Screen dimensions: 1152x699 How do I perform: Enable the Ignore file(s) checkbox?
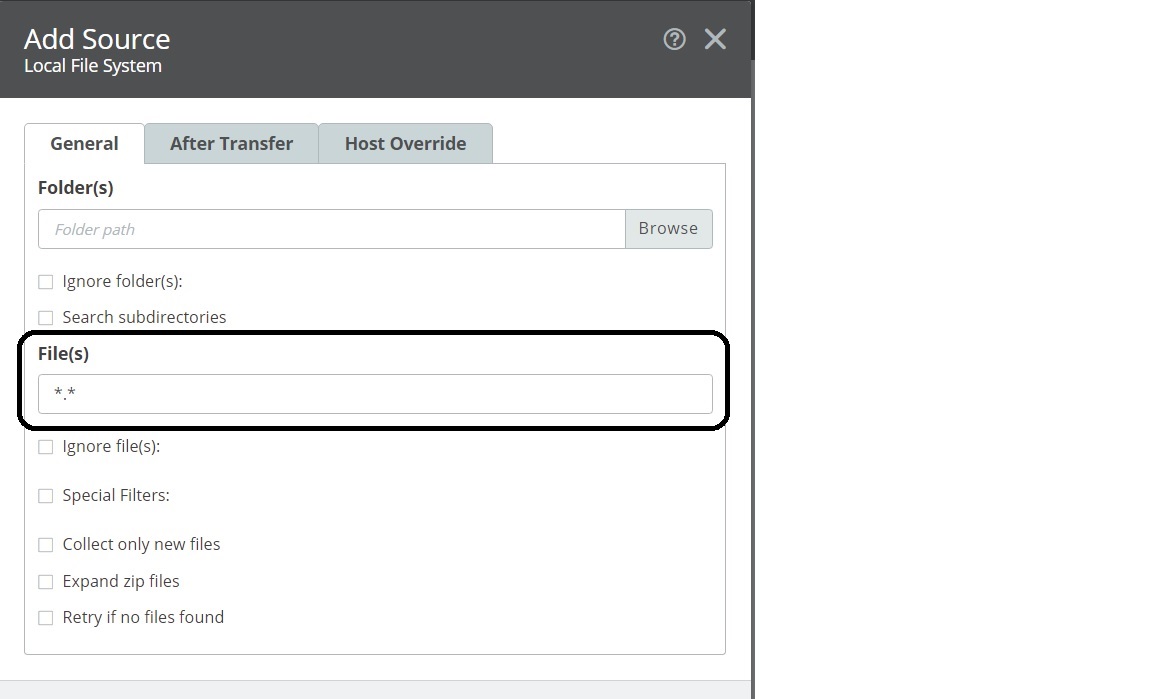[46, 447]
